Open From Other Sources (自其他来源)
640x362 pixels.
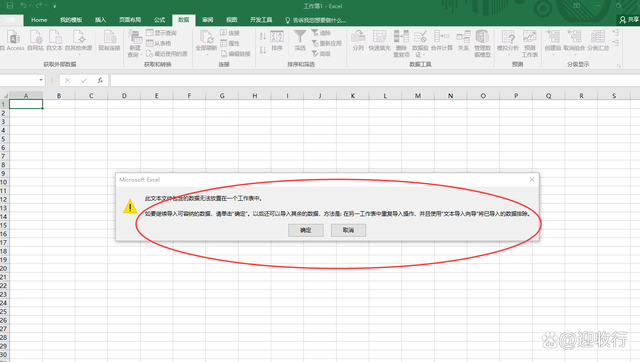point(79,42)
